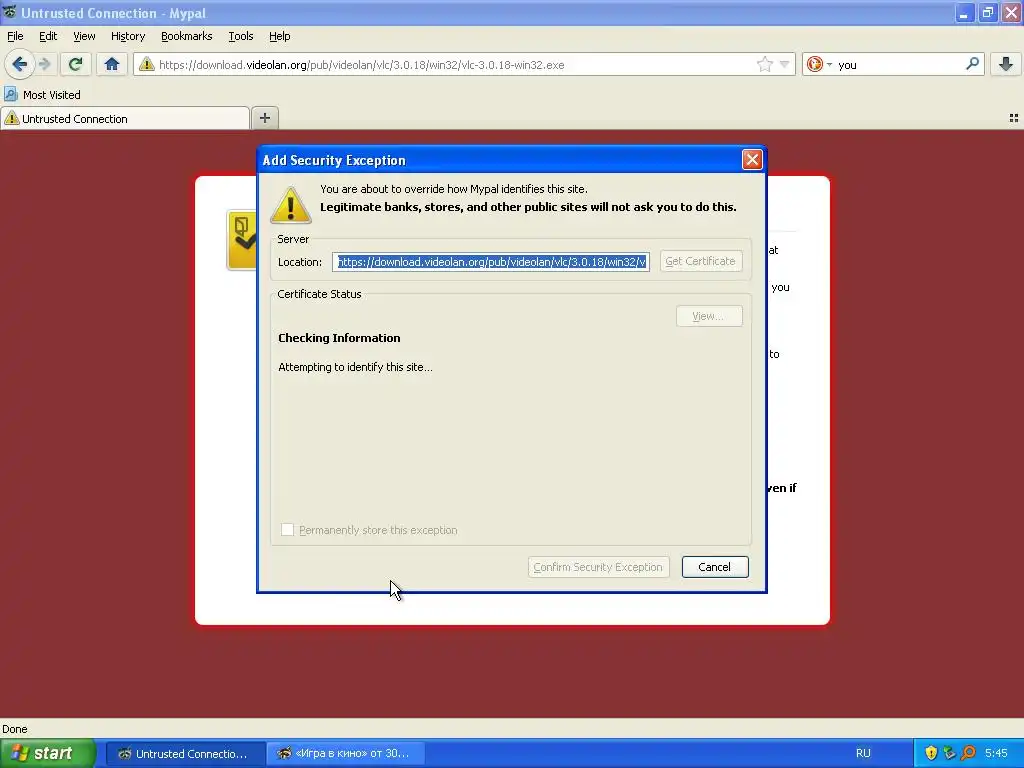Click the browser Back arrow button
Screen dimensions: 1024x768
coord(20,64)
